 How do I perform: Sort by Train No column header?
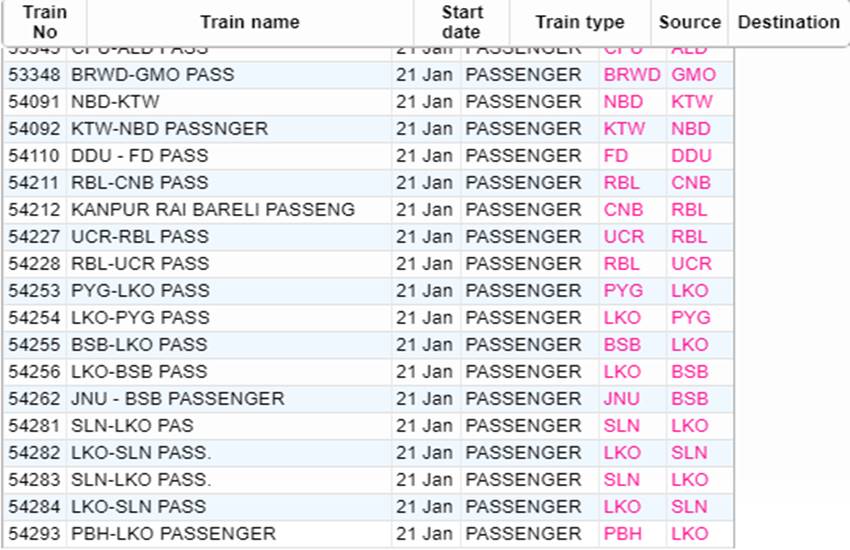pyautogui.click(x=45, y=22)
